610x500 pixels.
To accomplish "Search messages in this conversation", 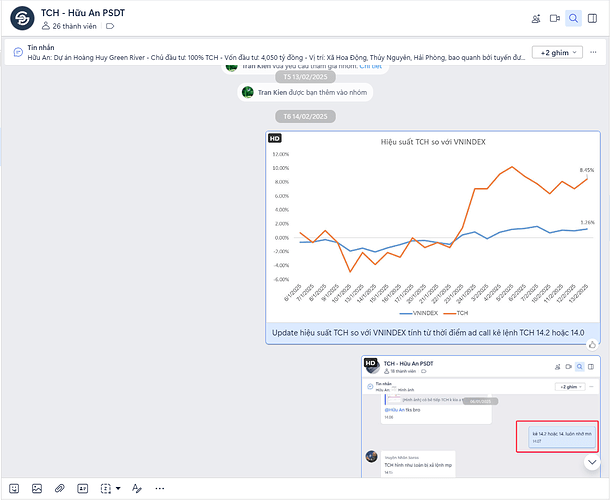I will click(x=574, y=18).
